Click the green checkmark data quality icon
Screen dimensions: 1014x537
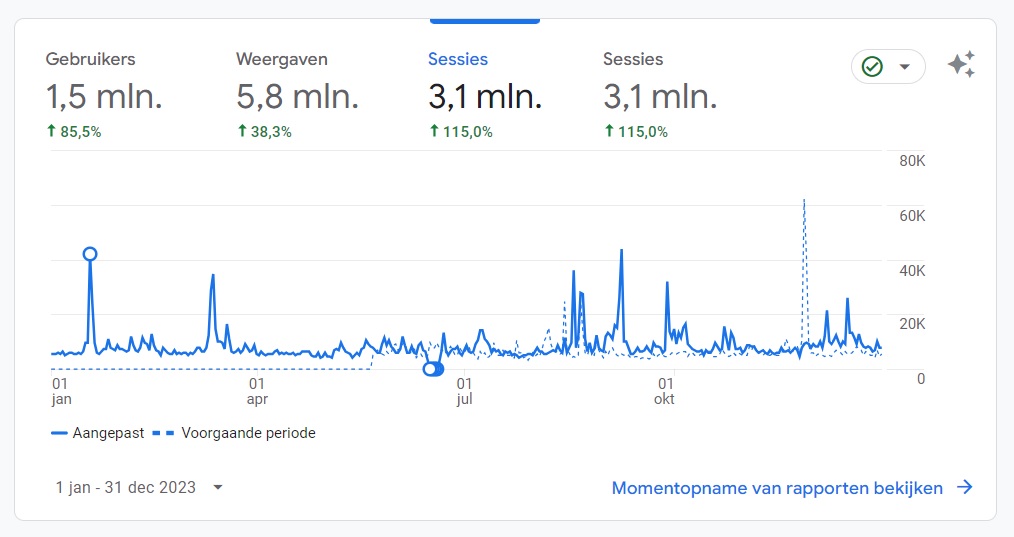coord(872,67)
